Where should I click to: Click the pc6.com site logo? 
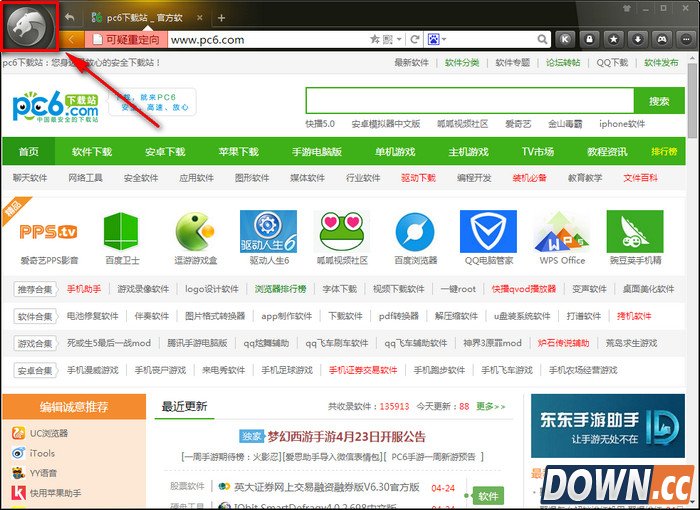[55, 107]
